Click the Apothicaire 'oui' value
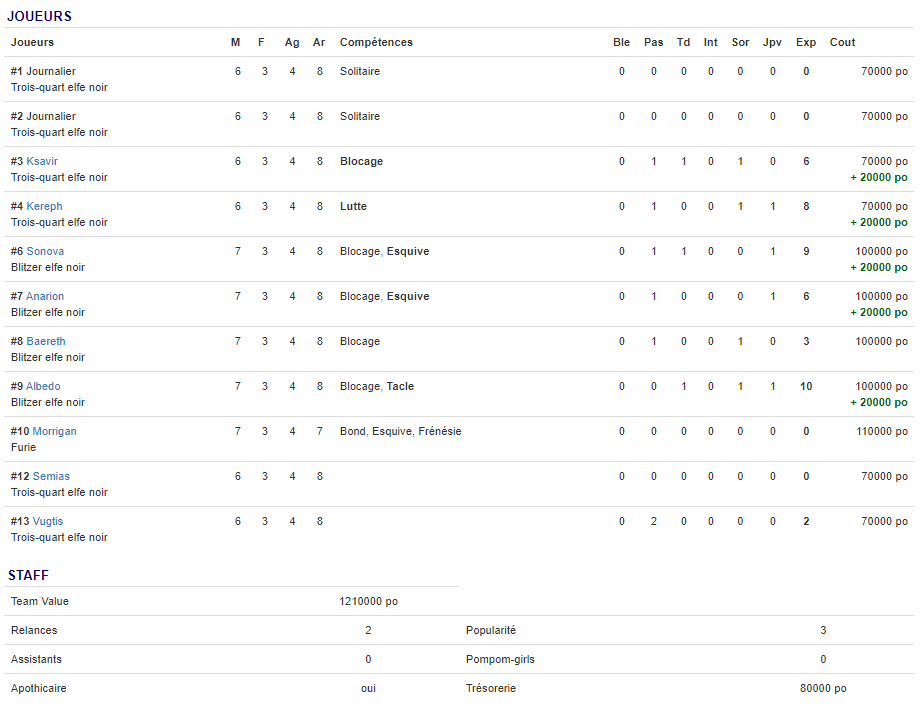Screen dimensions: 922x709 point(368,688)
